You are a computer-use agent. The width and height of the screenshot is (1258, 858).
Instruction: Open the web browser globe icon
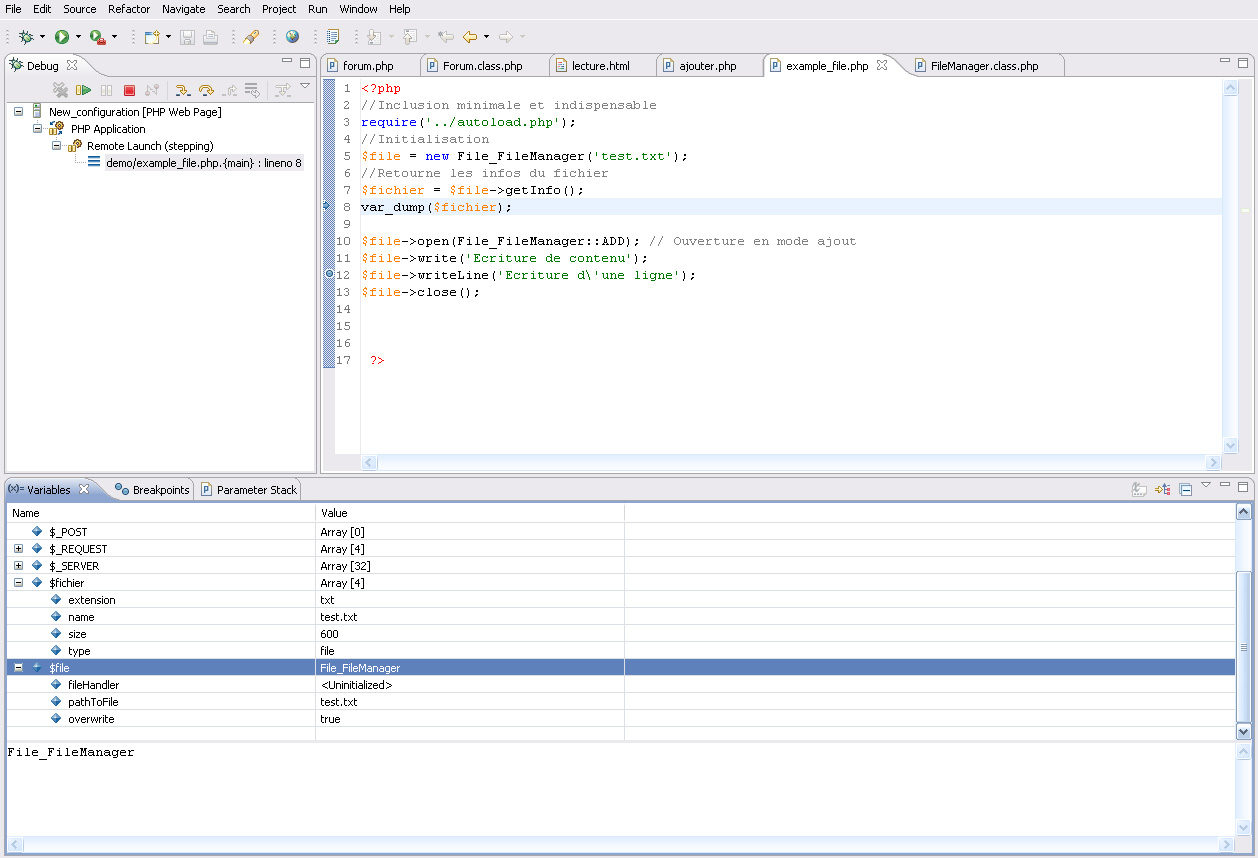(292, 37)
